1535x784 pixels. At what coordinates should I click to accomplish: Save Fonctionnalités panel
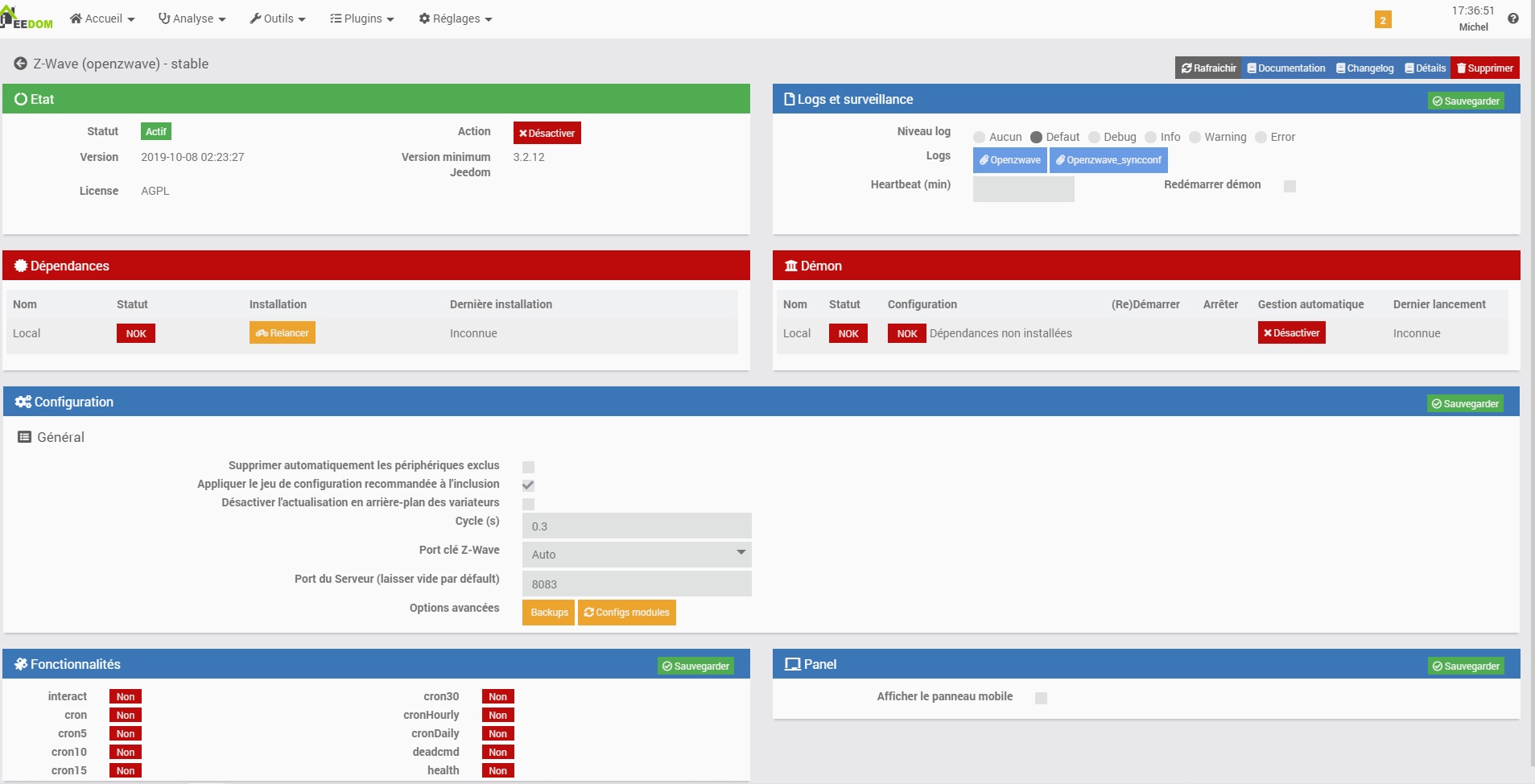[695, 666]
